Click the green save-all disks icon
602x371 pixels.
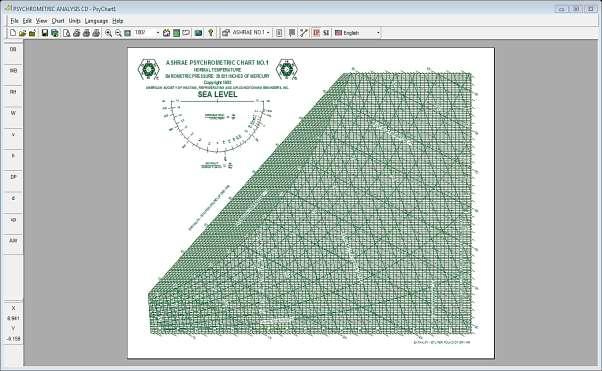[x=55, y=33]
